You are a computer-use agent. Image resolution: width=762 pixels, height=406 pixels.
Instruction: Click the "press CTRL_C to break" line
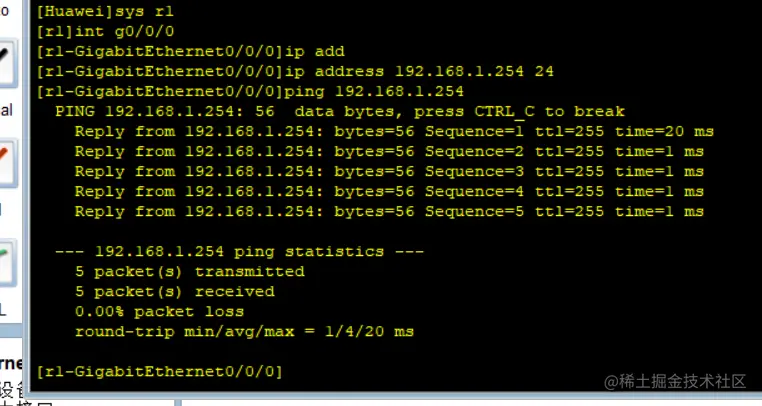(340, 112)
